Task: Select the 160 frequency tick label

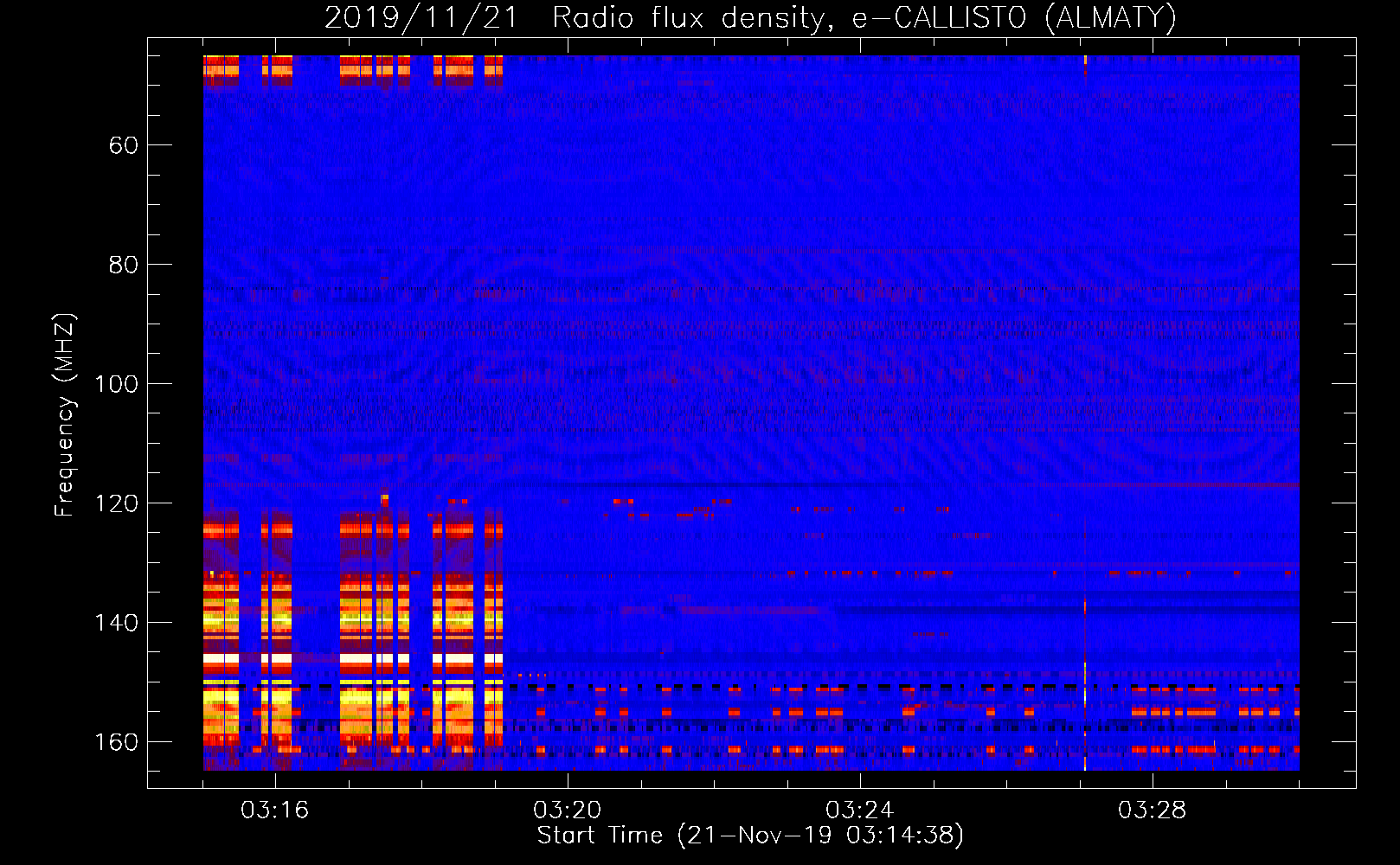Action: point(117,742)
